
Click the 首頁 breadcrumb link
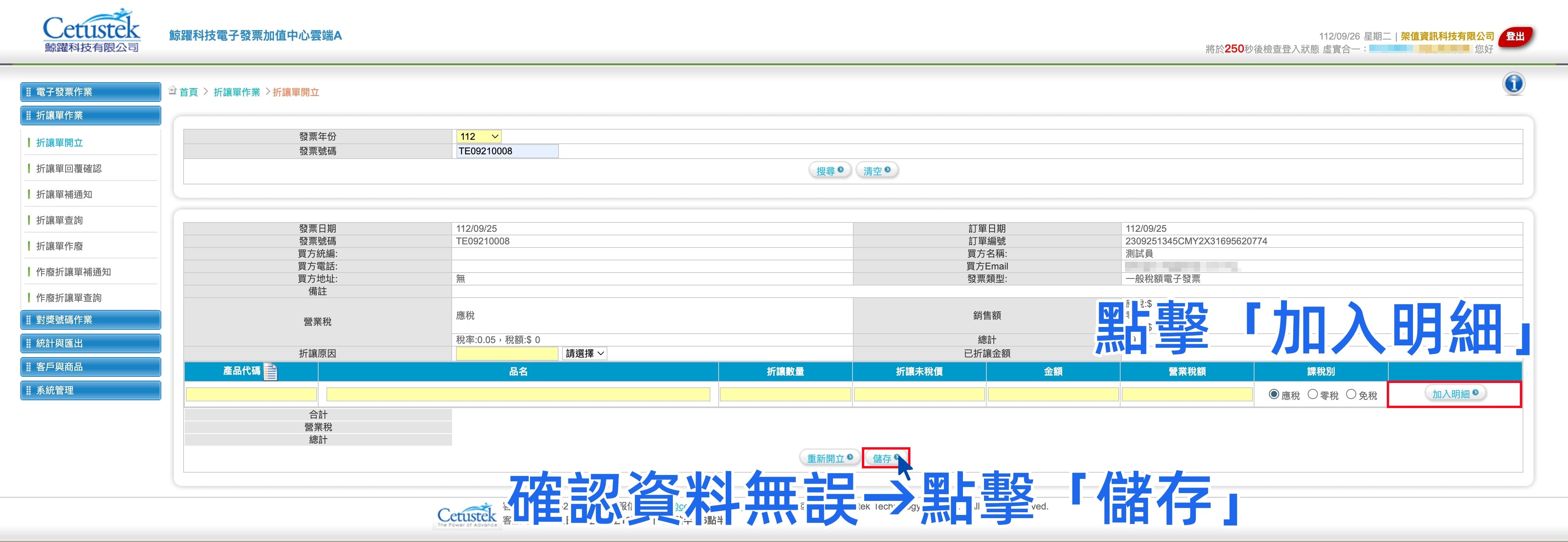[189, 92]
